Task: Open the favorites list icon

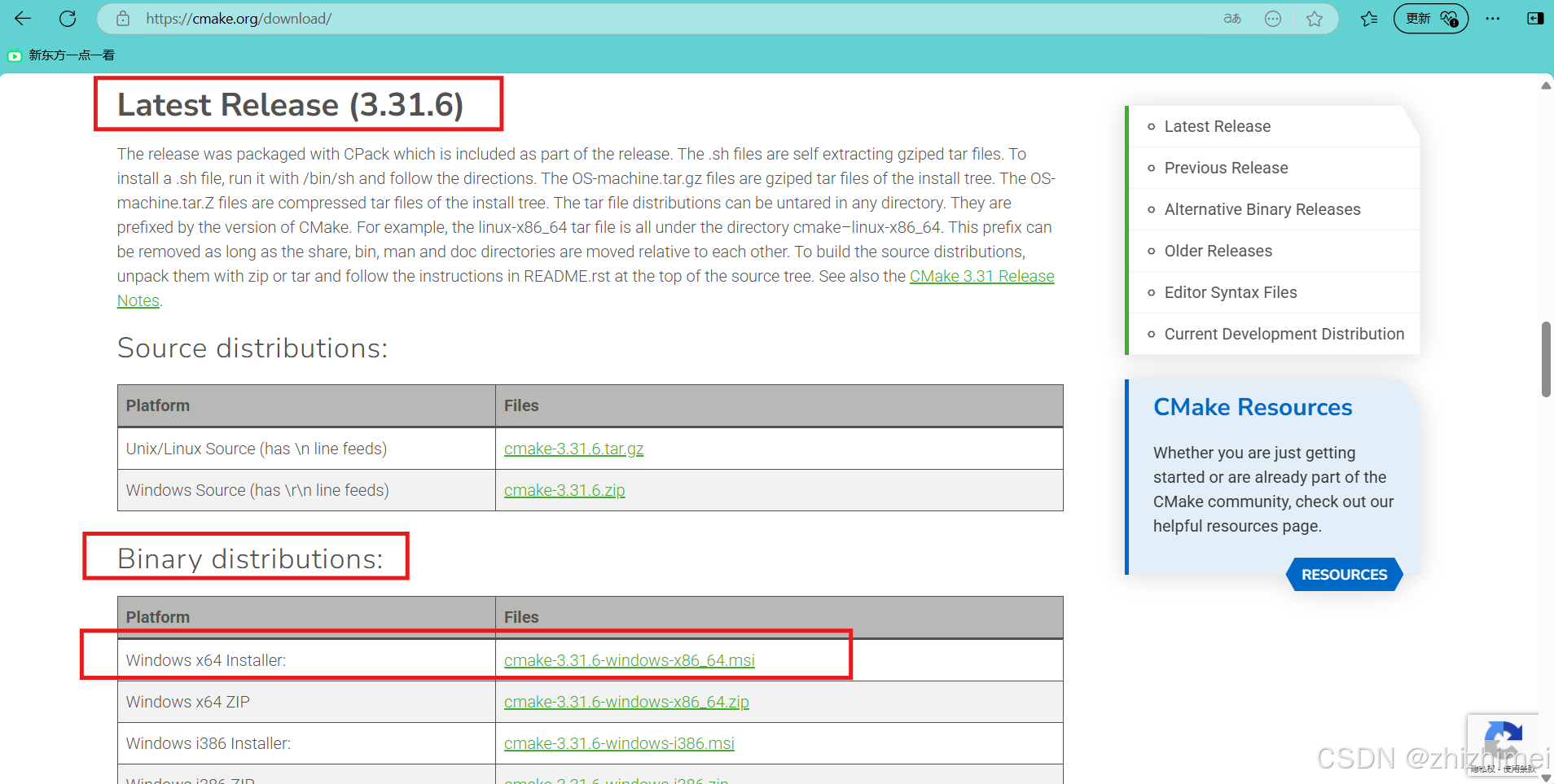Action: 1369,18
